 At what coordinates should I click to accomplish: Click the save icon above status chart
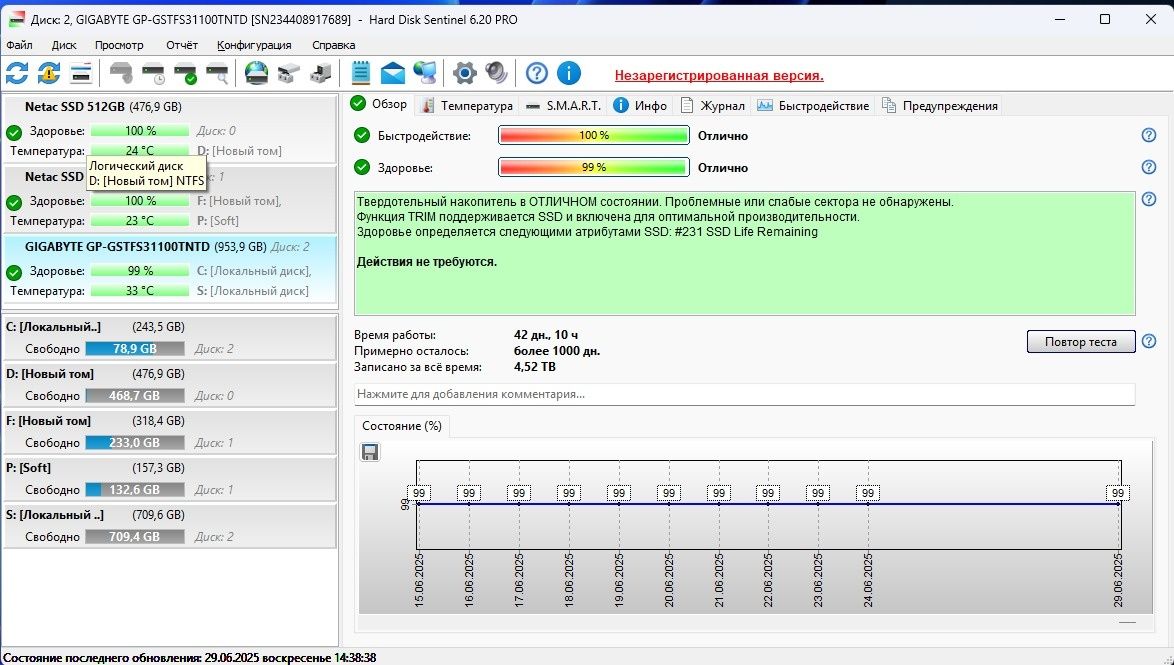coord(371,452)
